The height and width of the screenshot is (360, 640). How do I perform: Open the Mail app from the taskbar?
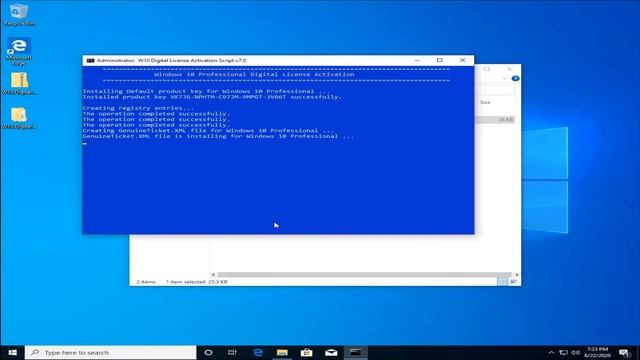tap(331, 352)
